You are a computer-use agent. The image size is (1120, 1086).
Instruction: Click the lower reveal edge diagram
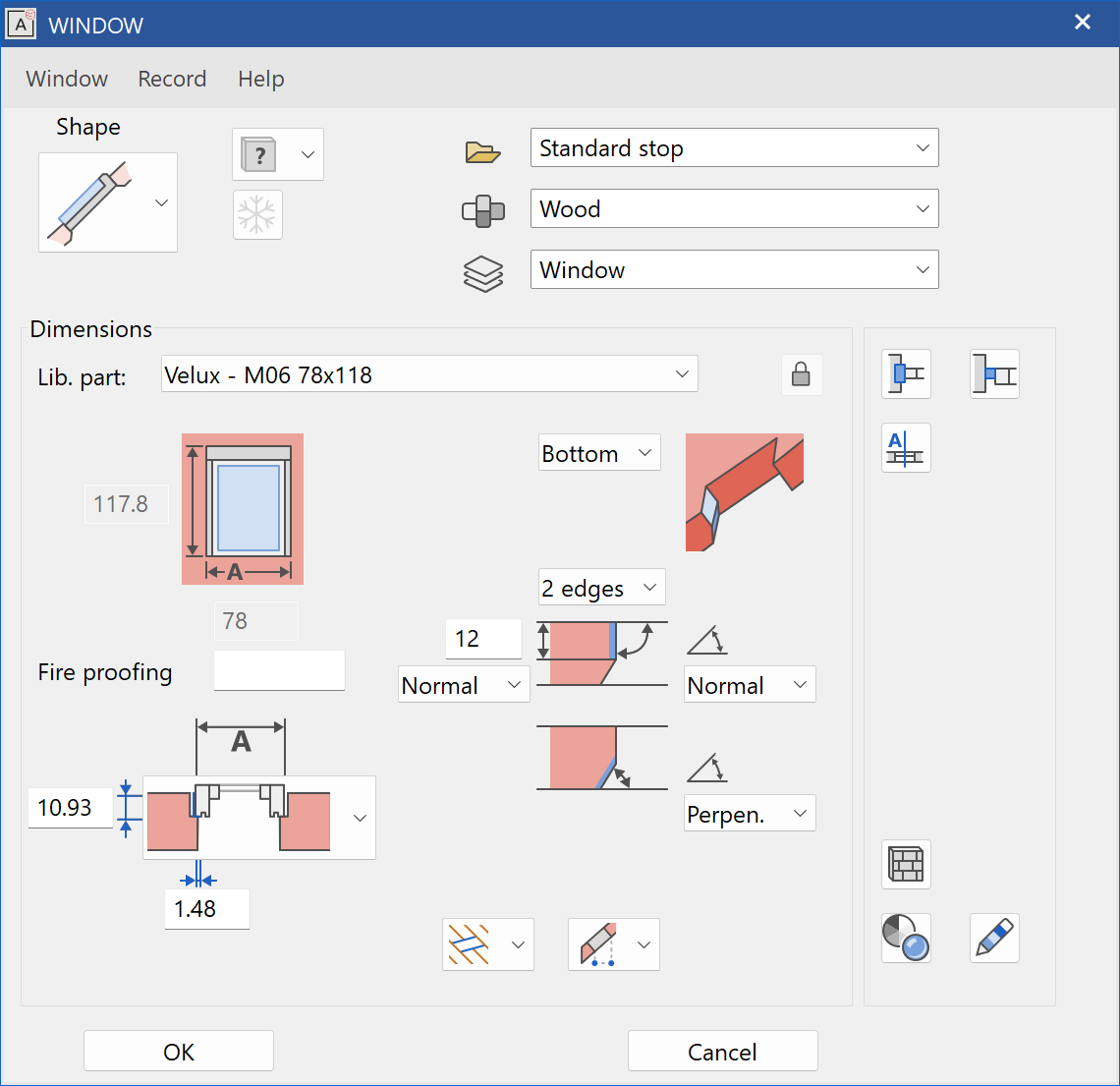tap(602, 758)
